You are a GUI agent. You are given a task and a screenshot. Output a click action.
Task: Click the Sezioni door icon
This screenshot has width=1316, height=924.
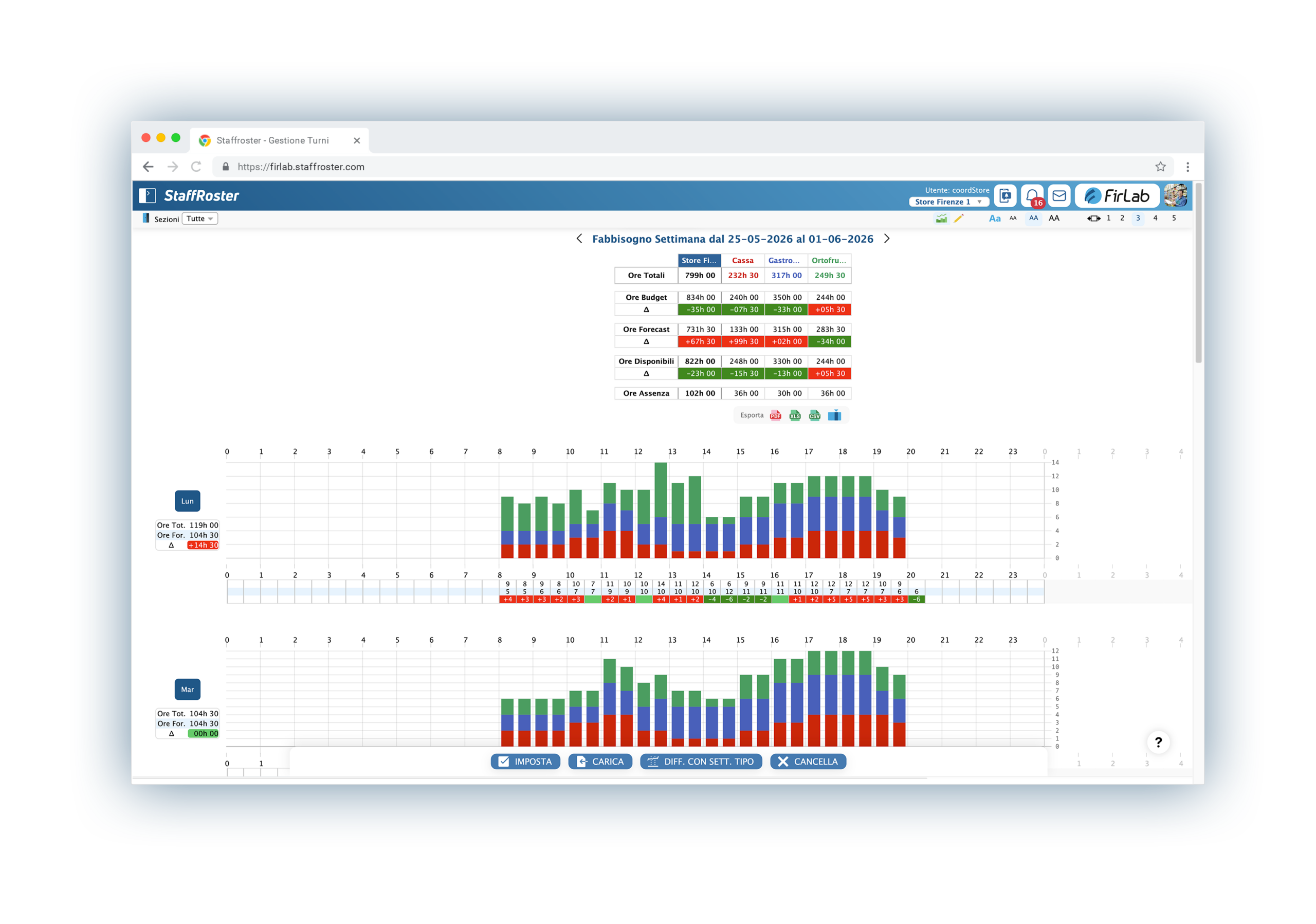point(145,218)
